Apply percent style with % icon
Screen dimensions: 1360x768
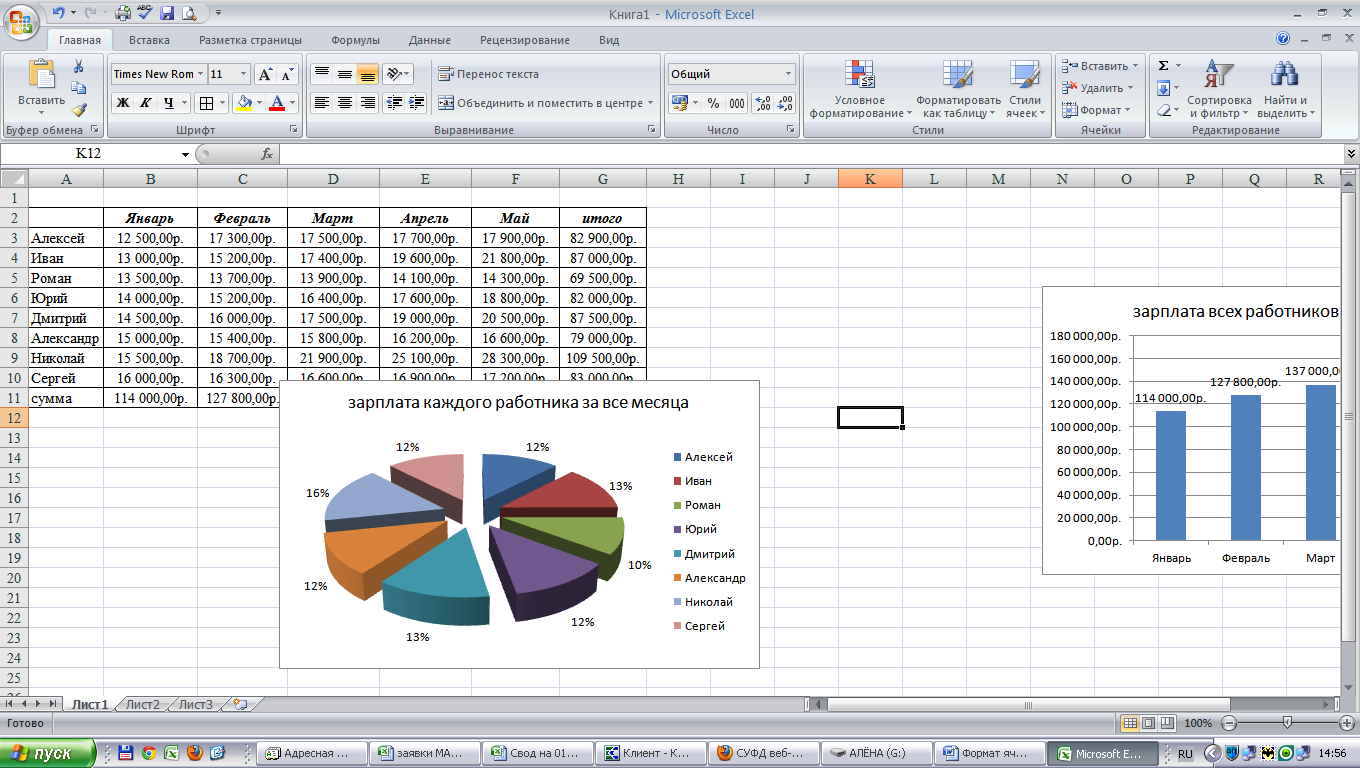[713, 102]
